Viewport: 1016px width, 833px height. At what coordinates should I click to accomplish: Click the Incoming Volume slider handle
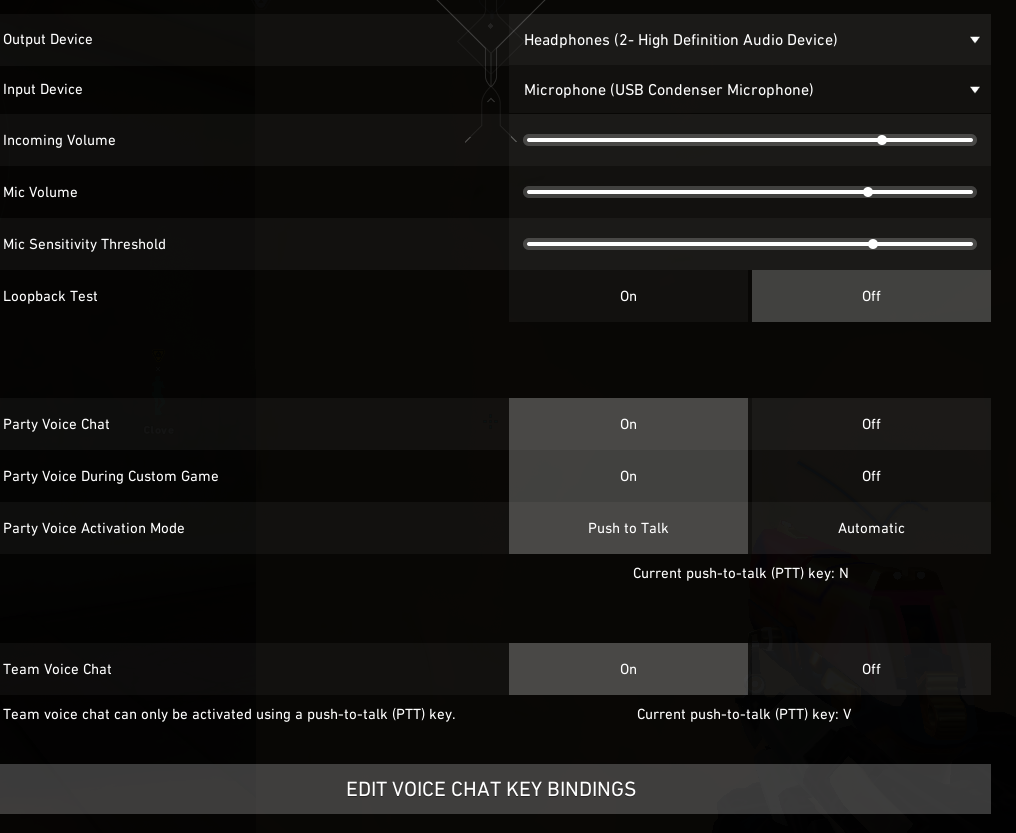coord(881,140)
